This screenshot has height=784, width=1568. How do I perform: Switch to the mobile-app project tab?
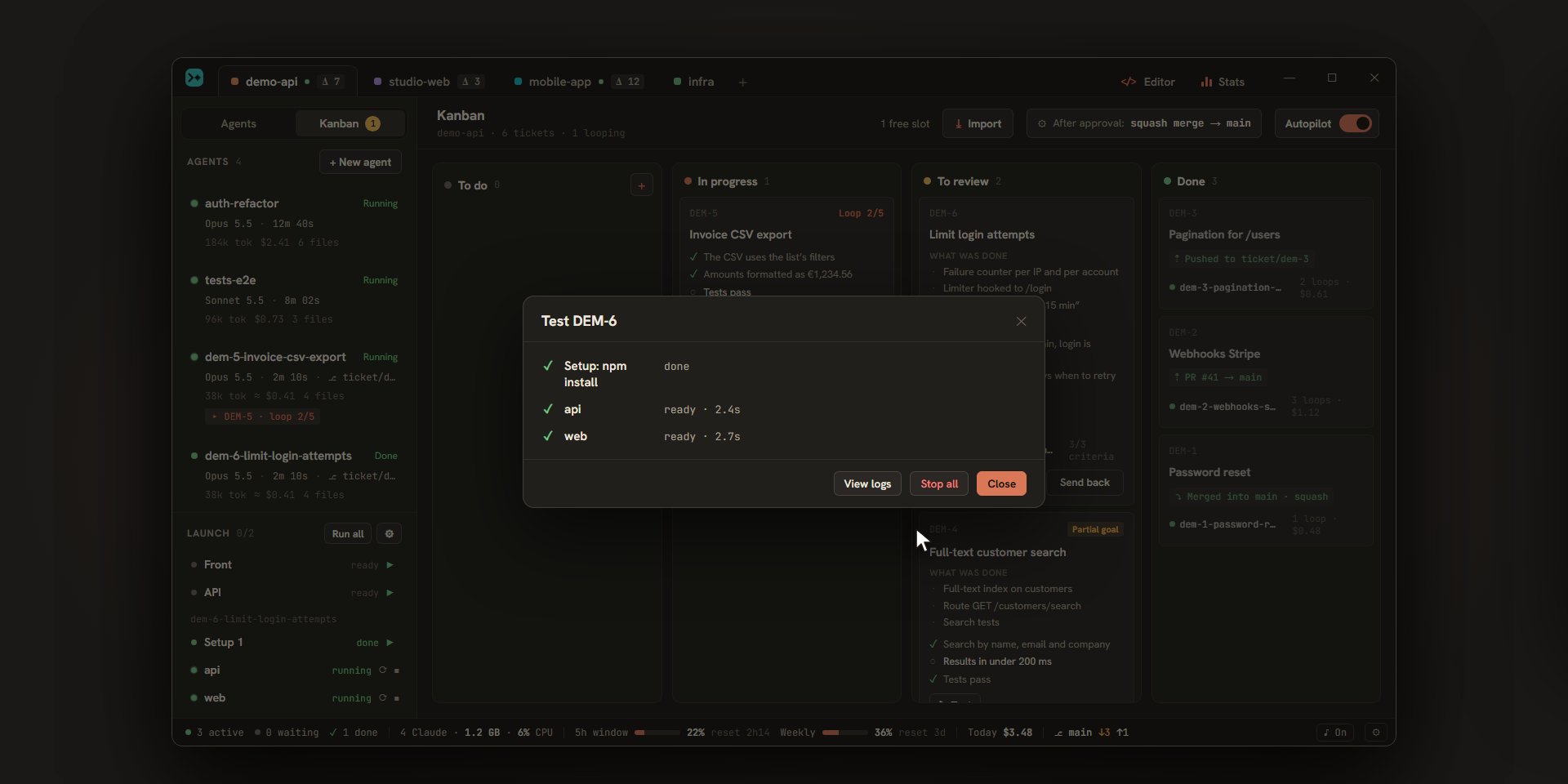tap(578, 82)
